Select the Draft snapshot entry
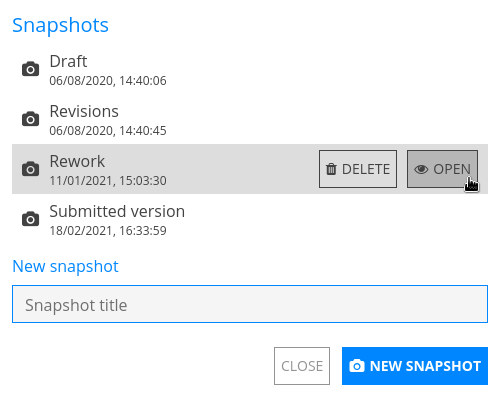Screen dimensions: 500x397 click(x=250, y=69)
